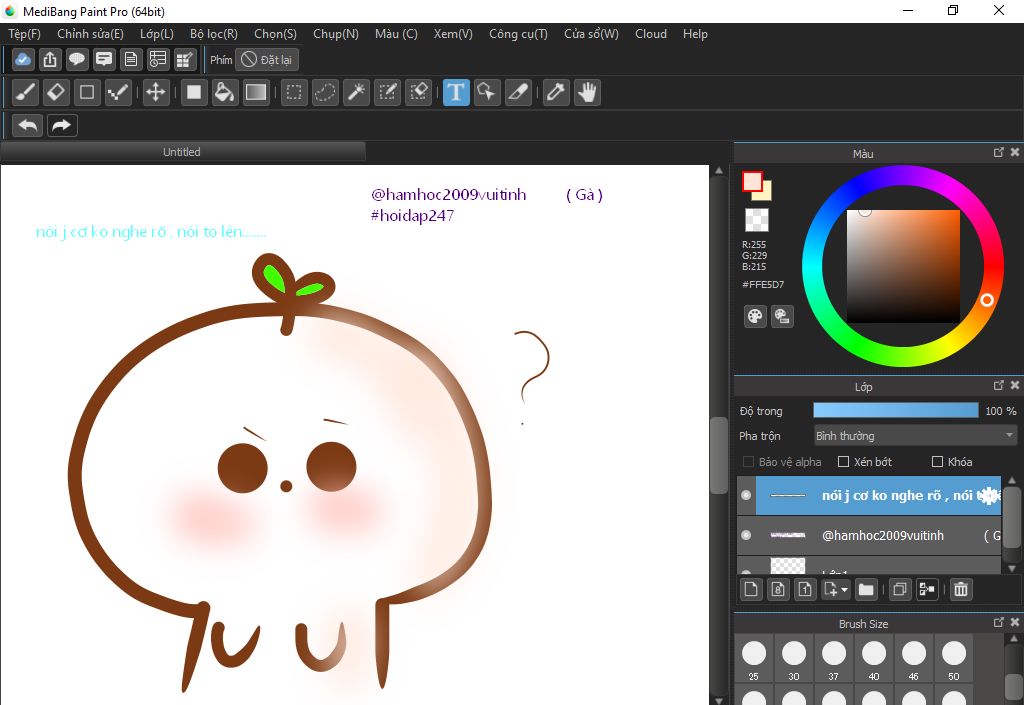Merge the layer down
This screenshot has height=705, width=1024.
(x=927, y=589)
